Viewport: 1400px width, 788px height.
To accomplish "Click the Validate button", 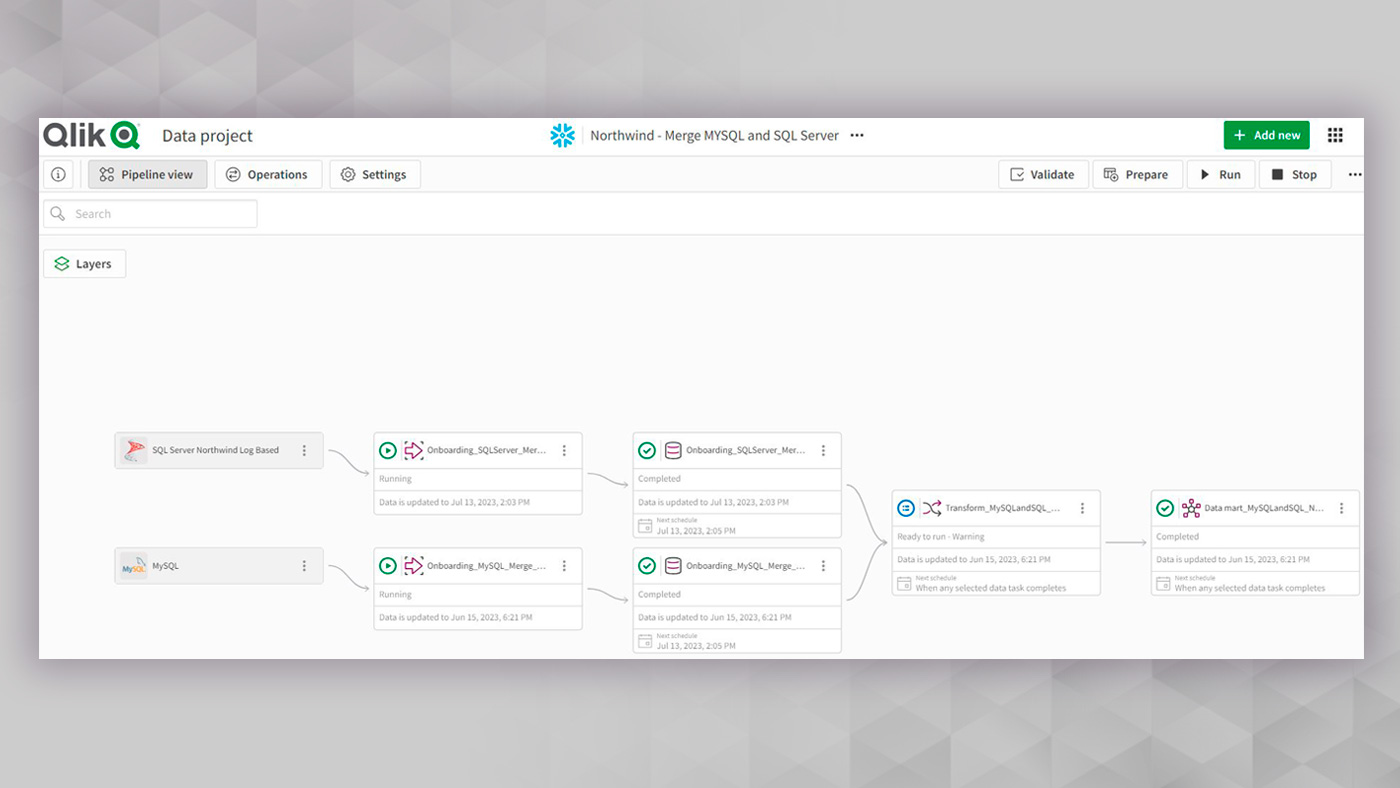I will tap(1043, 174).
